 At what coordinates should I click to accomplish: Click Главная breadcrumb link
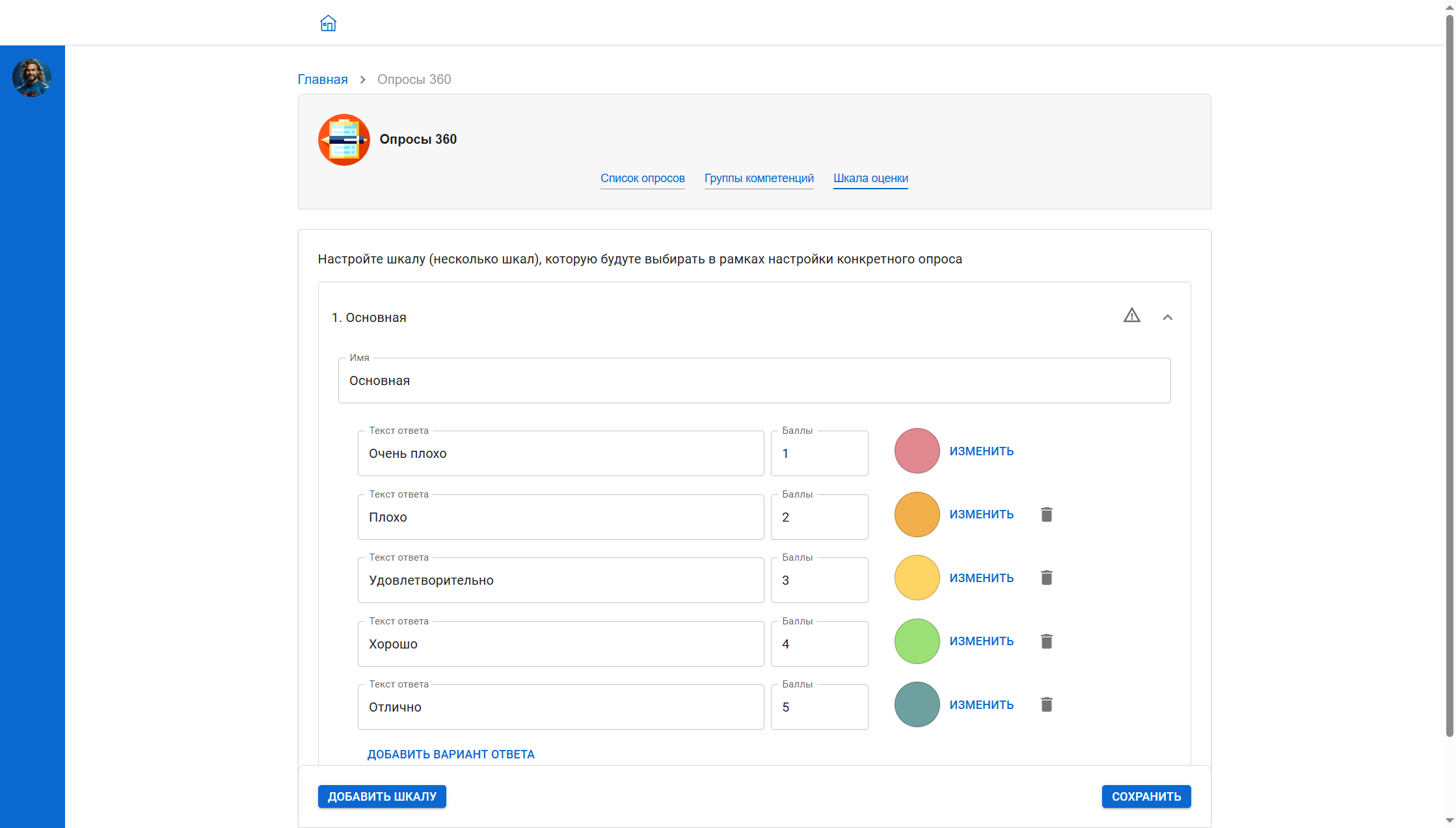(323, 79)
